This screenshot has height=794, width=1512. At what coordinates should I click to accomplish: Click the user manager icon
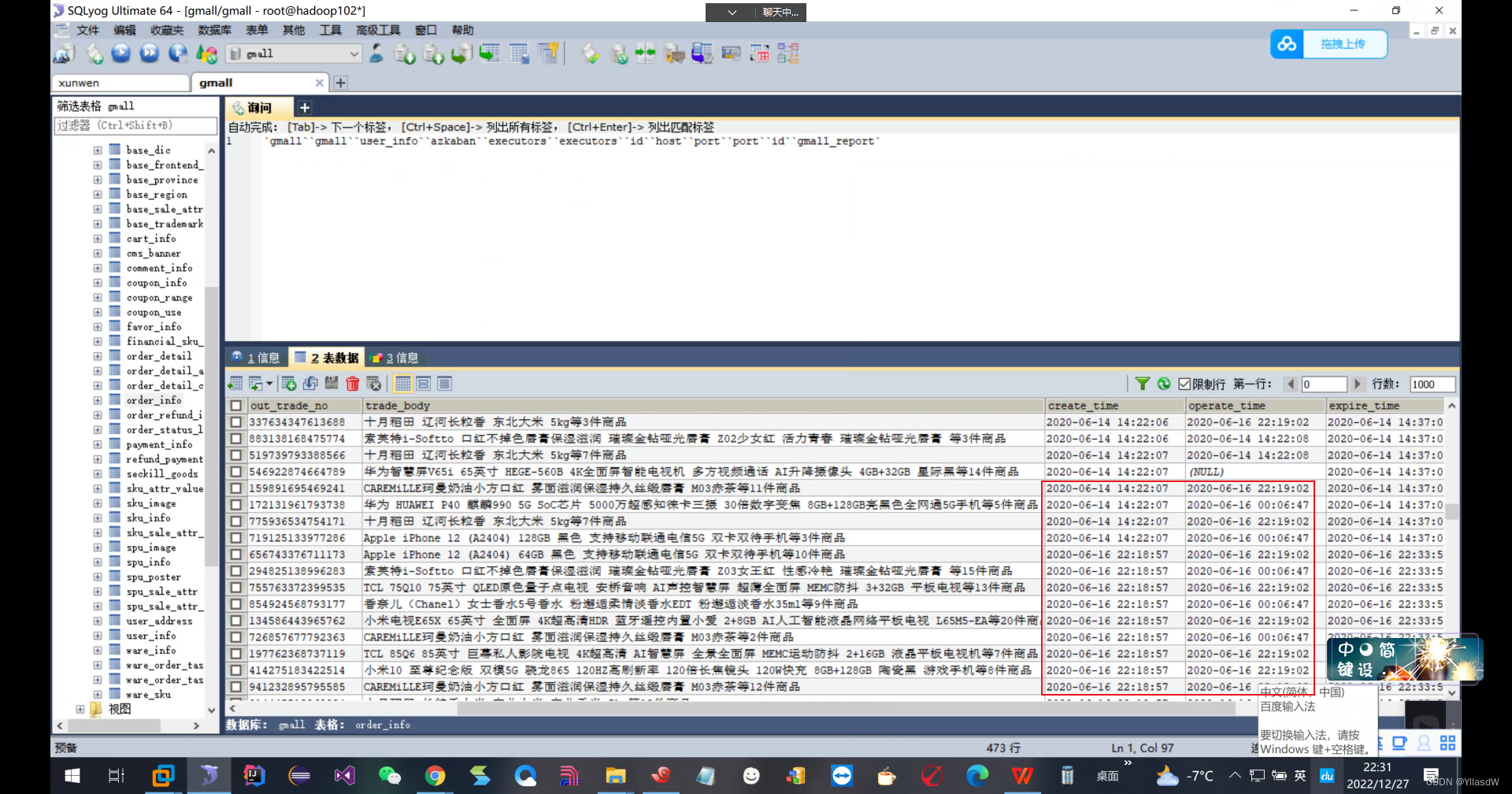point(376,54)
